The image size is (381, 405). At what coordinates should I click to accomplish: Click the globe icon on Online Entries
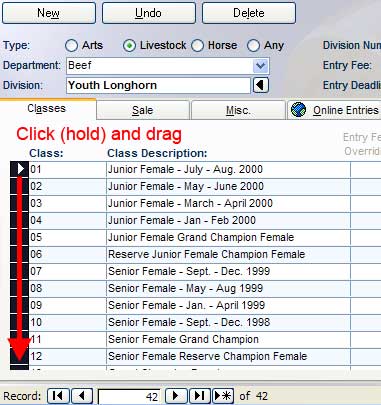point(298,110)
